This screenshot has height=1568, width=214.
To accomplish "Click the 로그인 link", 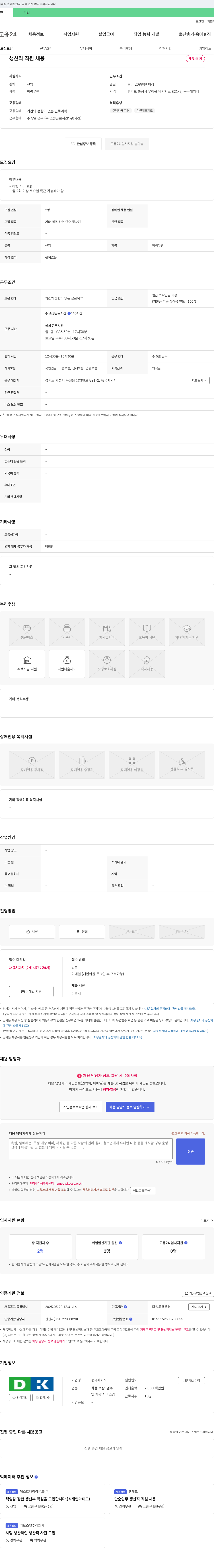I will point(200,21).
